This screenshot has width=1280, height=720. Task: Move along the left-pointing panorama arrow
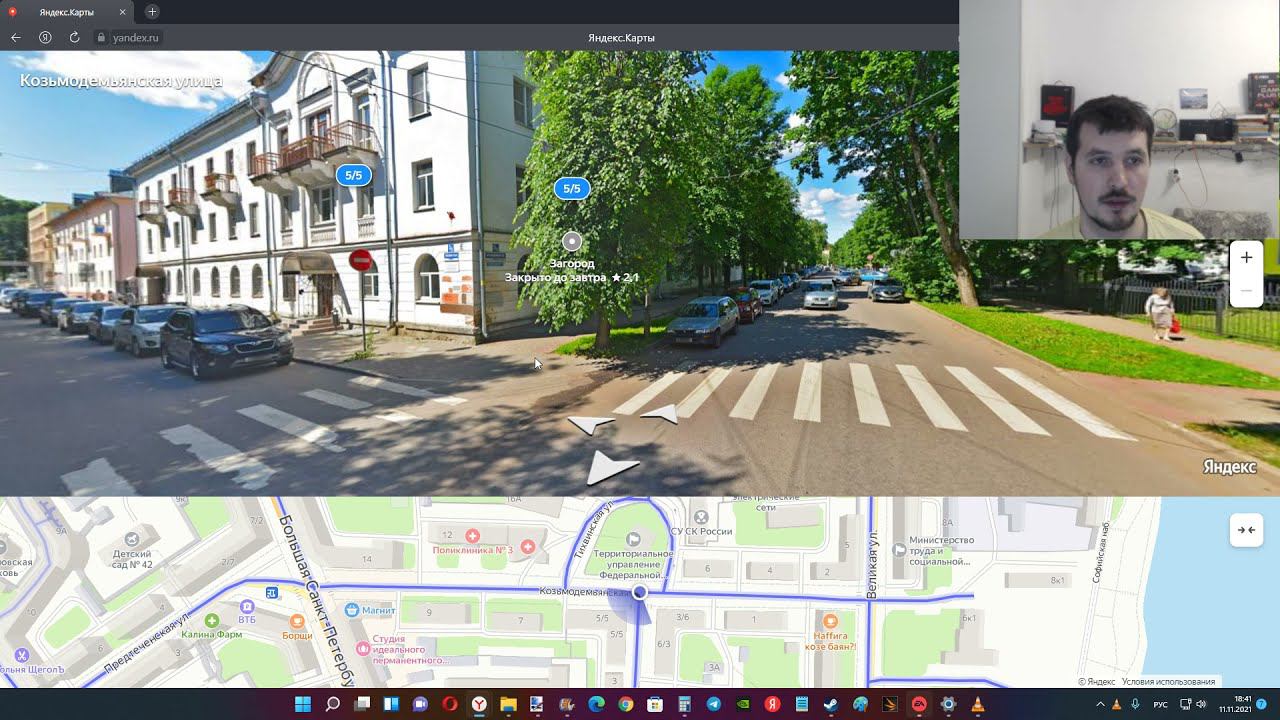[590, 425]
